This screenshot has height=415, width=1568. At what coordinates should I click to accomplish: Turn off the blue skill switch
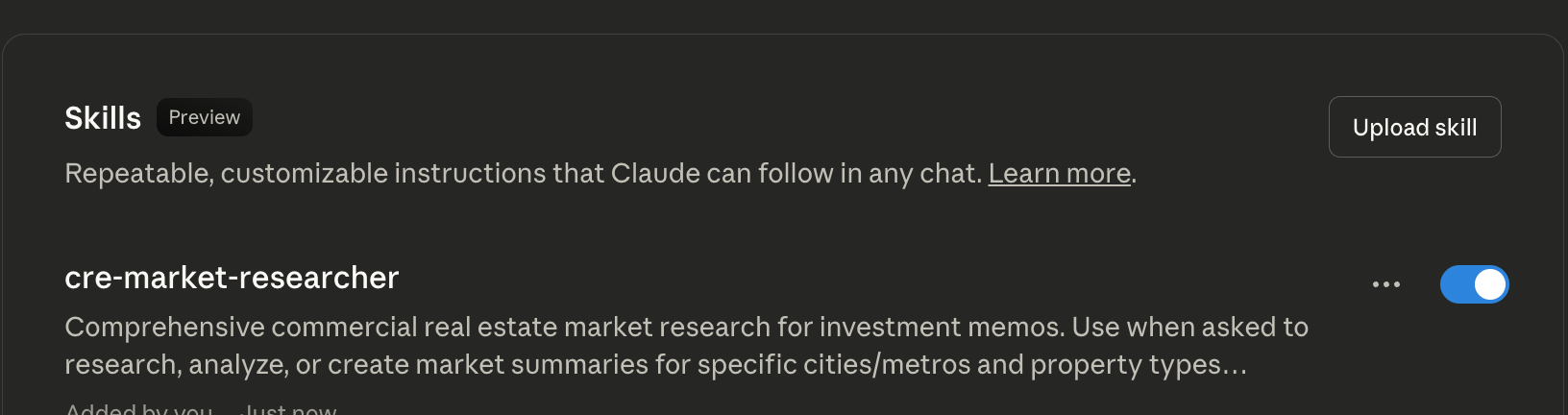(1474, 284)
